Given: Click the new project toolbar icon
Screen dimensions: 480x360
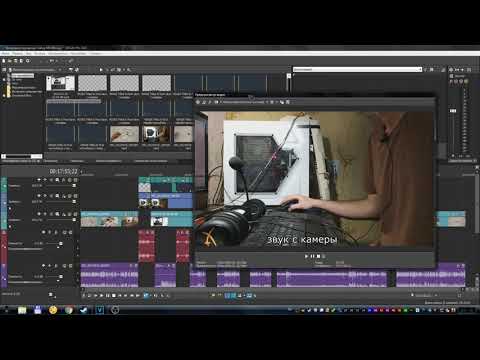Looking at the screenshot, I should point(4,61).
